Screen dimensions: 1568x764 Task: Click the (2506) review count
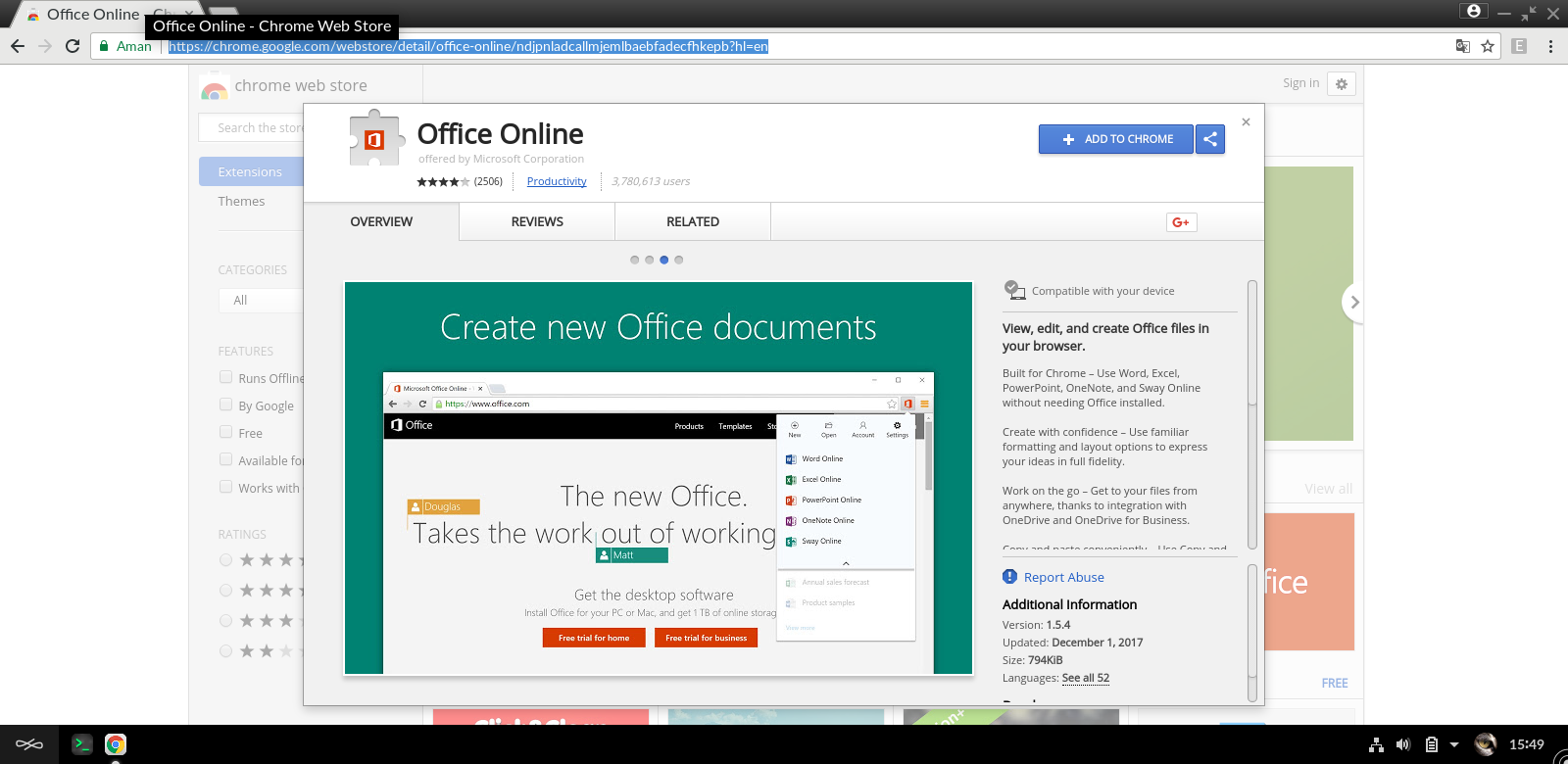tap(488, 181)
